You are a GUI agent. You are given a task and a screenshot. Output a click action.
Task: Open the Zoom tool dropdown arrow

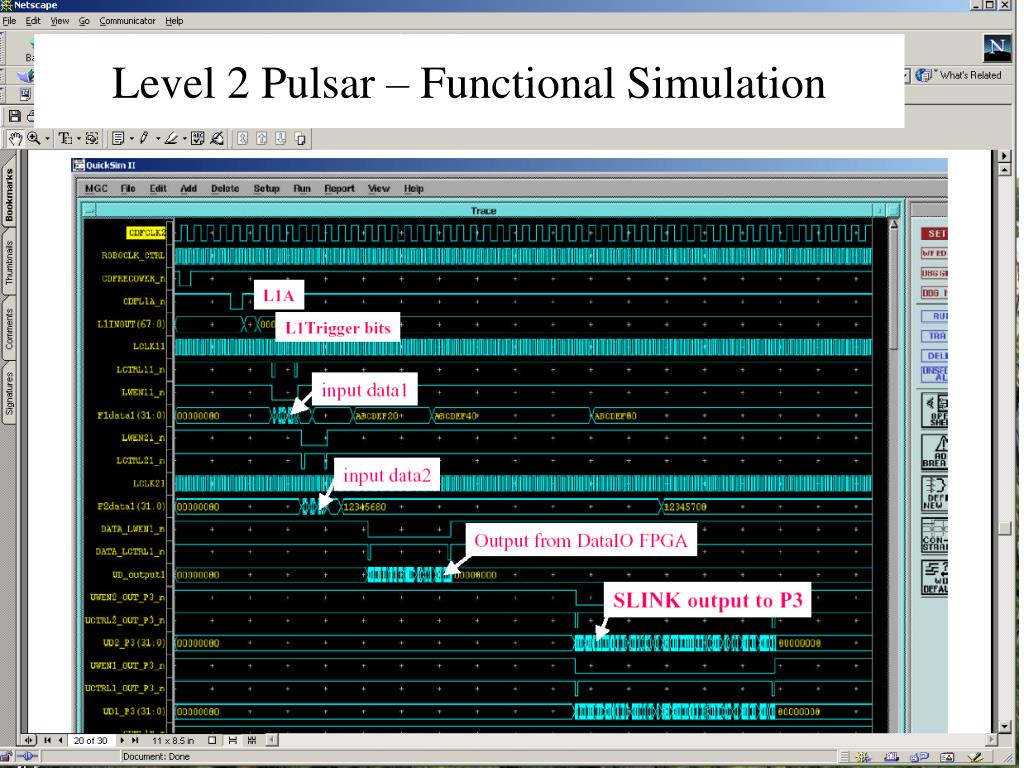pos(47,138)
